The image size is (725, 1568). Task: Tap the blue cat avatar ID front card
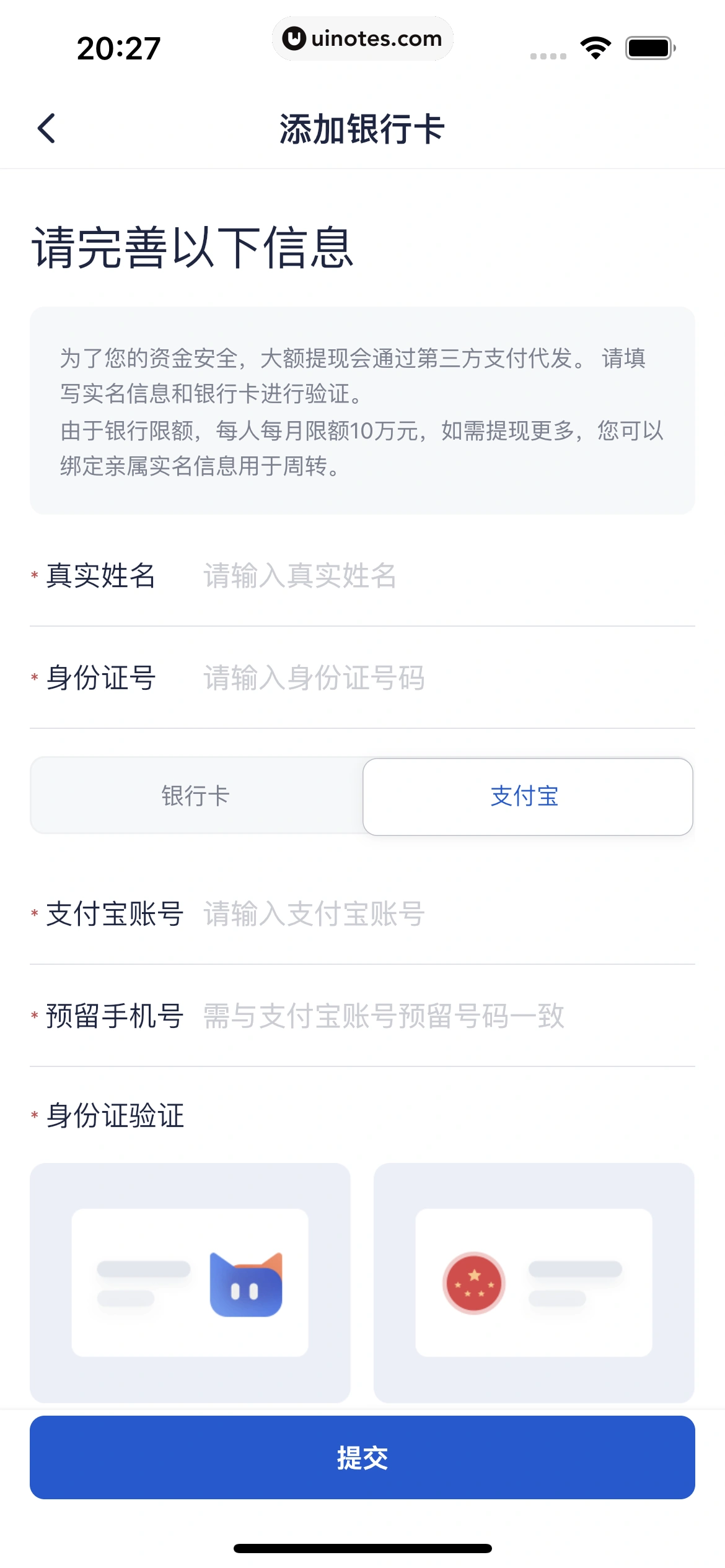coord(190,1282)
